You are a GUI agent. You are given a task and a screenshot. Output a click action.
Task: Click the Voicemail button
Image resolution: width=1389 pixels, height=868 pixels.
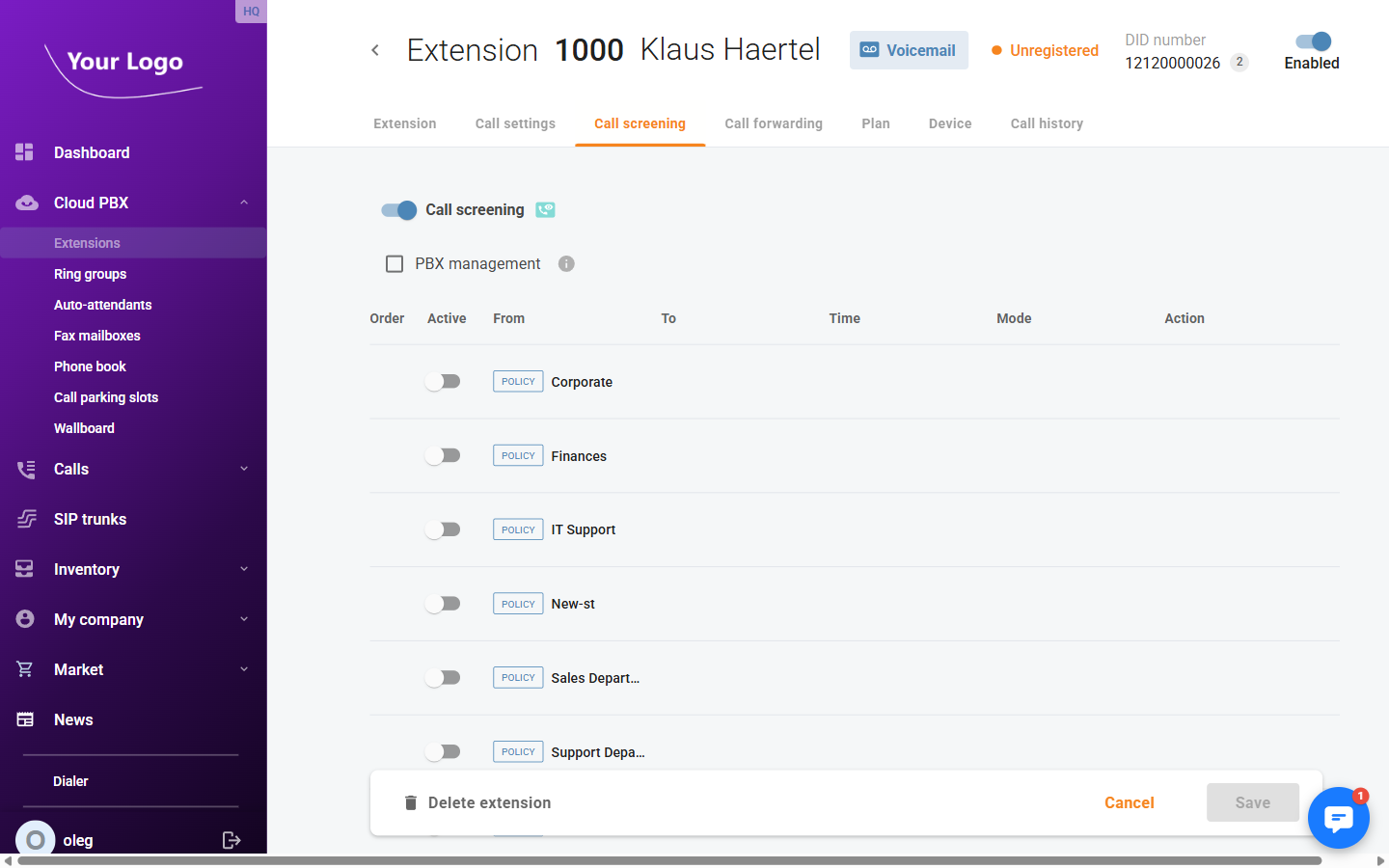tap(909, 50)
